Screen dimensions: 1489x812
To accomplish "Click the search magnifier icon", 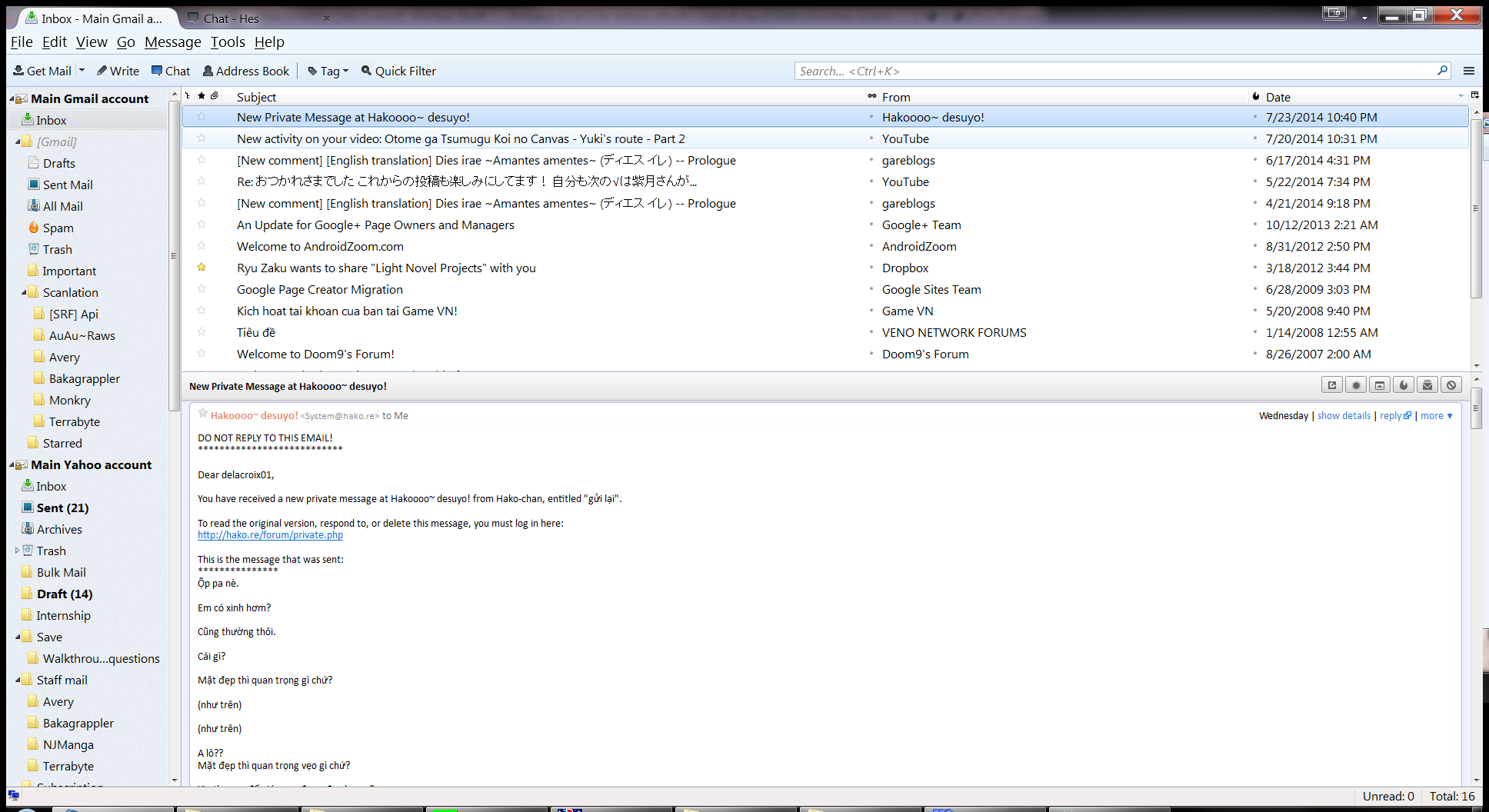I will point(1442,71).
